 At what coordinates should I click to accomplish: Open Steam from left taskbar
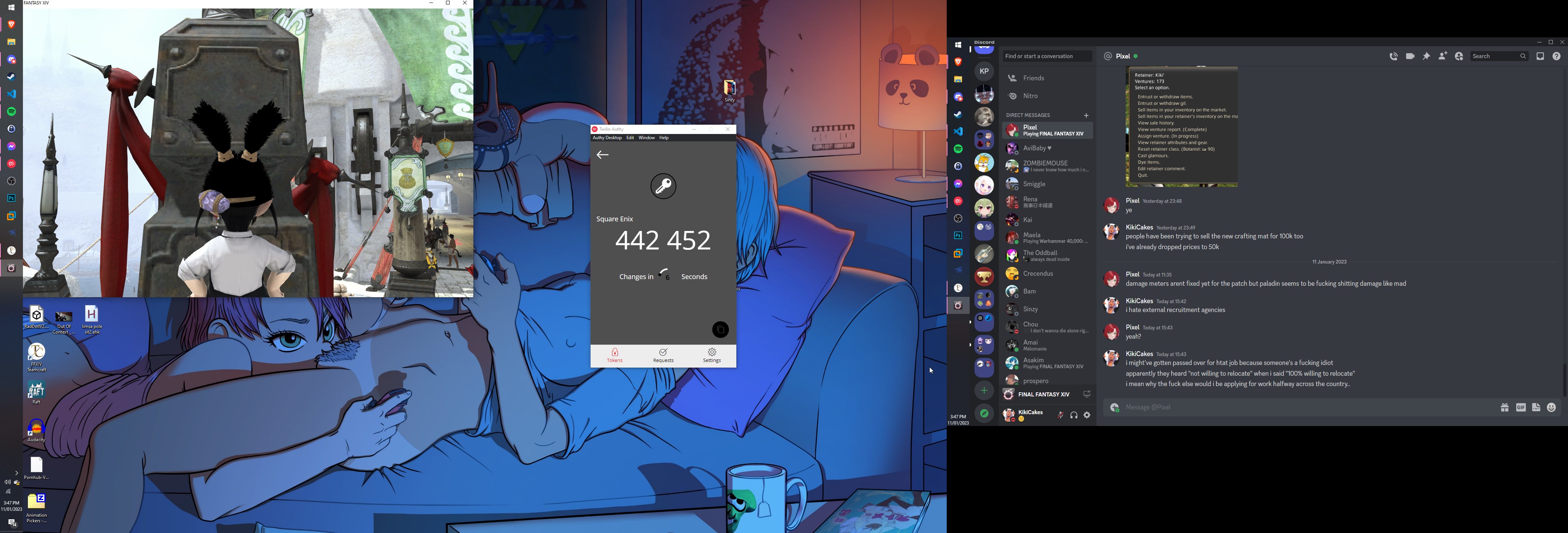coord(11,77)
